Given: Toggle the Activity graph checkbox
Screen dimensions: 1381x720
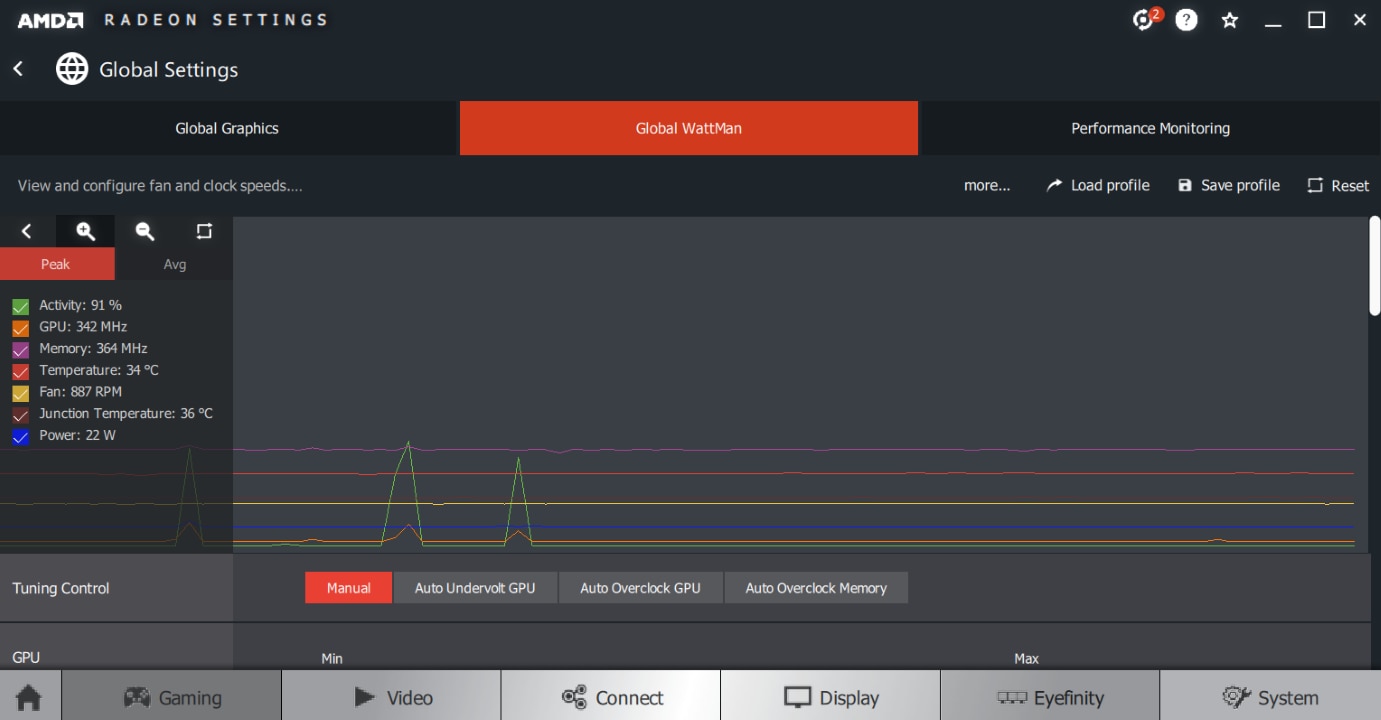Looking at the screenshot, I should [21, 306].
